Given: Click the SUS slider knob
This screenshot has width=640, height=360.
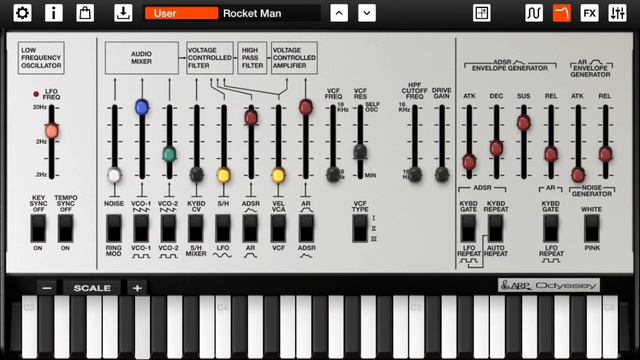Looking at the screenshot, I should 524,122.
